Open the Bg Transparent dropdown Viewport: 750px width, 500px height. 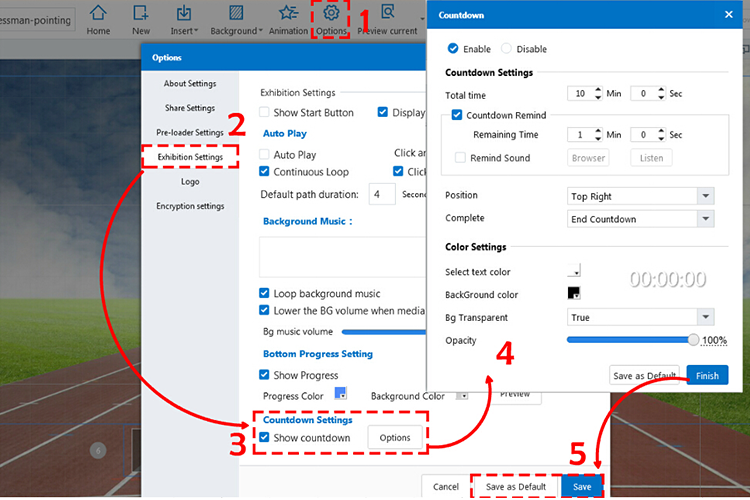pyautogui.click(x=640, y=317)
